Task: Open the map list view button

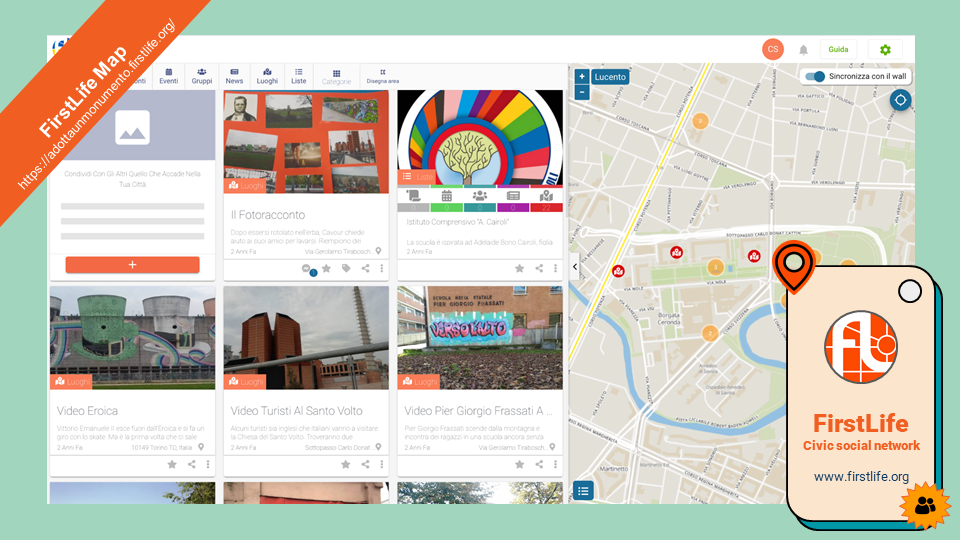Action: point(584,490)
